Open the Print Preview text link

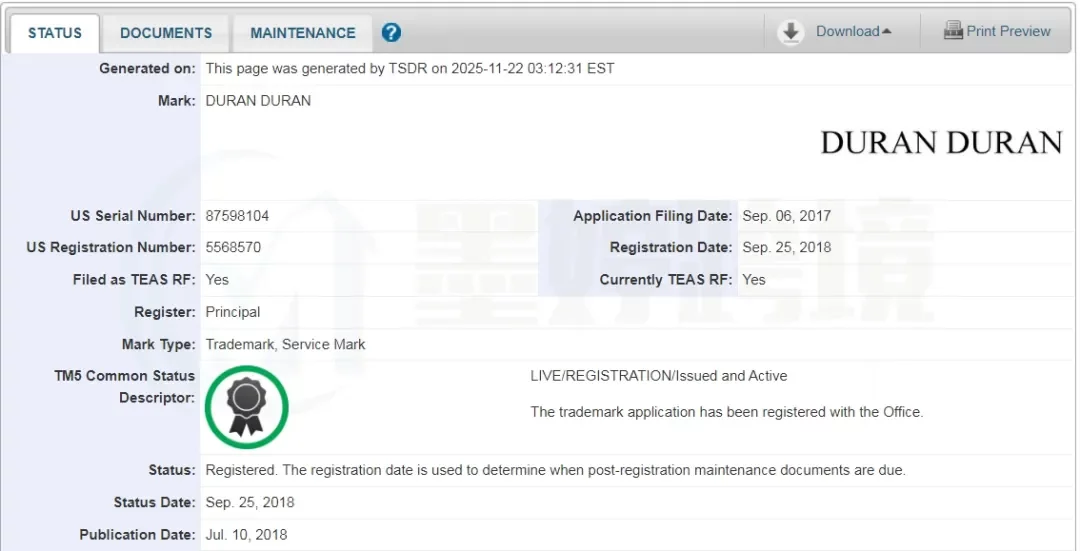point(1008,31)
